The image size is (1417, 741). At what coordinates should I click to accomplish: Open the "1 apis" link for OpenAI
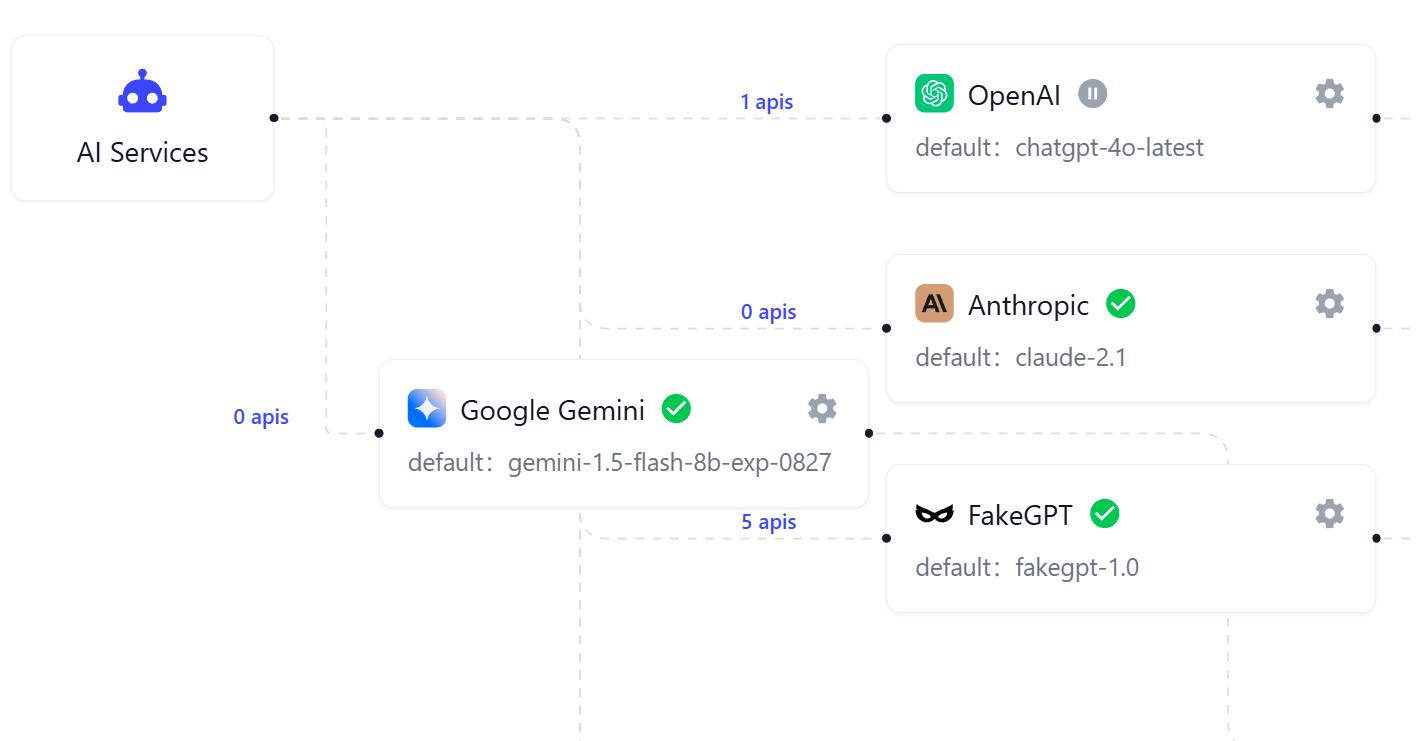click(x=767, y=102)
